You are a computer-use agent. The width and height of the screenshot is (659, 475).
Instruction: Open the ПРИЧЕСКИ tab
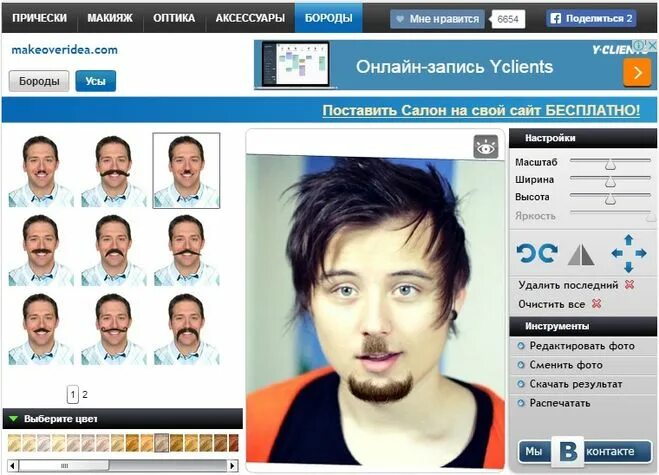point(40,18)
